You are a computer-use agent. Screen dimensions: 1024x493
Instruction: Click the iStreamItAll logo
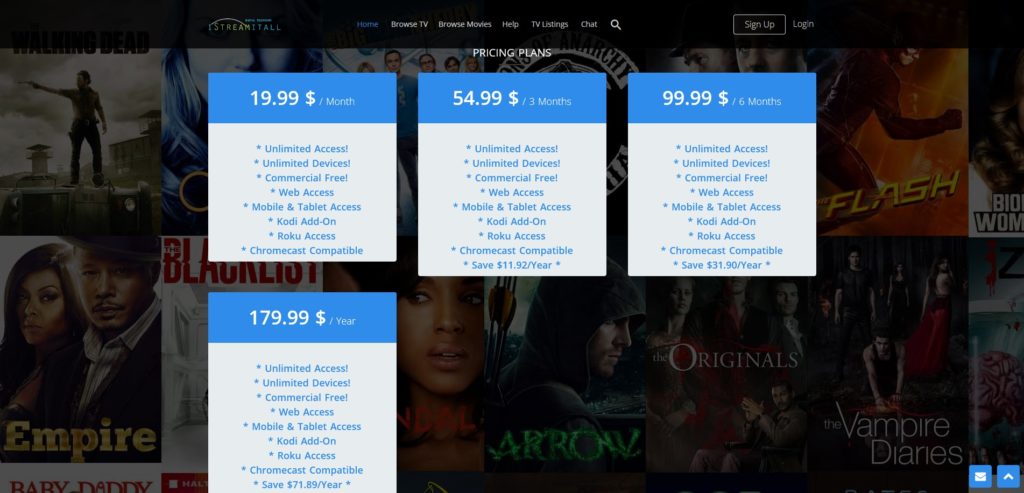pyautogui.click(x=244, y=25)
